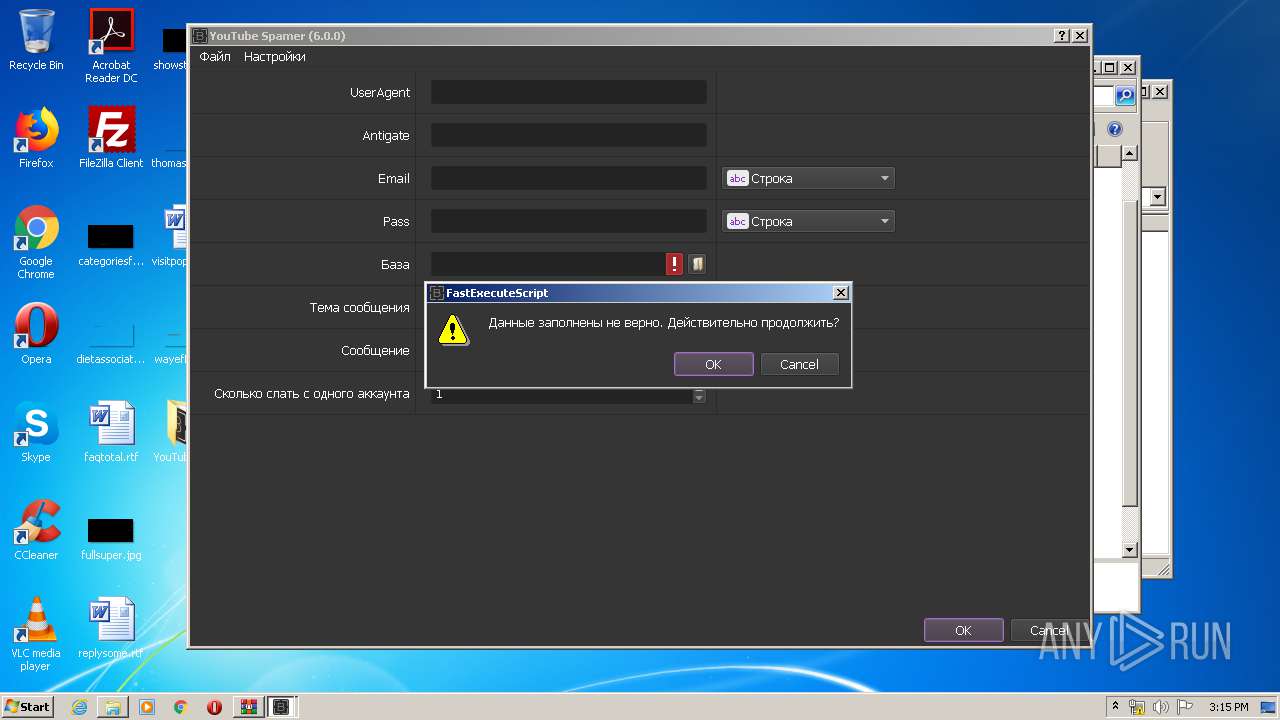Open Skype desktop shortcut

pyautogui.click(x=36, y=432)
